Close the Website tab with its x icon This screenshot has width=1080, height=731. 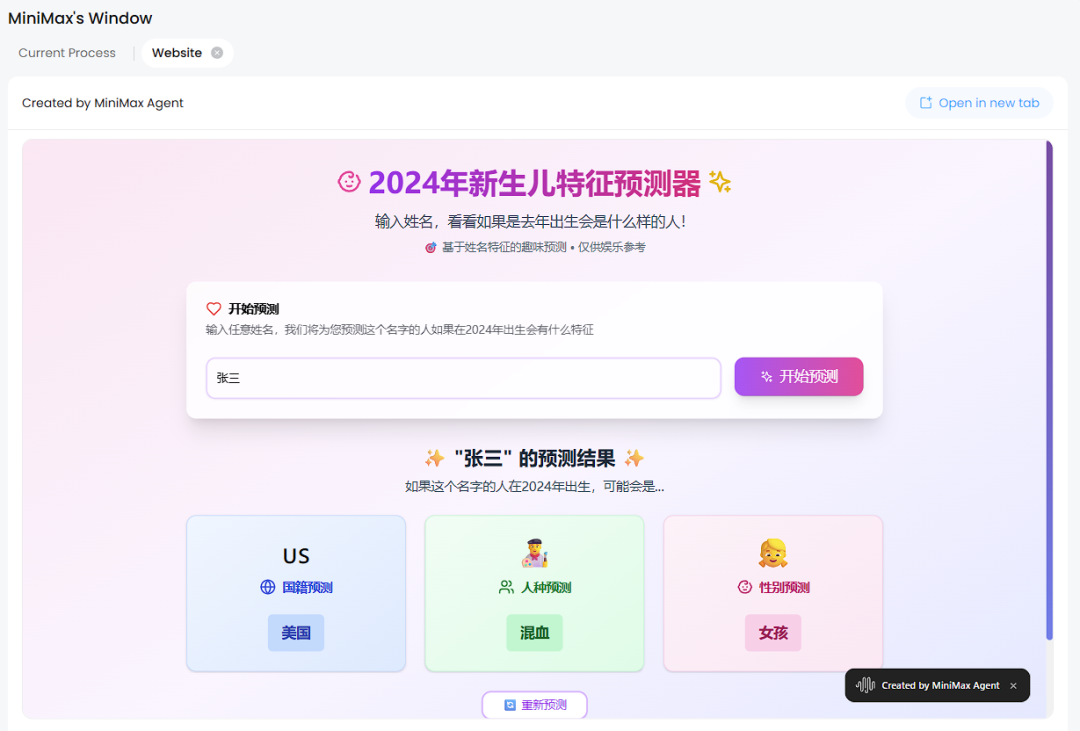[x=217, y=53]
